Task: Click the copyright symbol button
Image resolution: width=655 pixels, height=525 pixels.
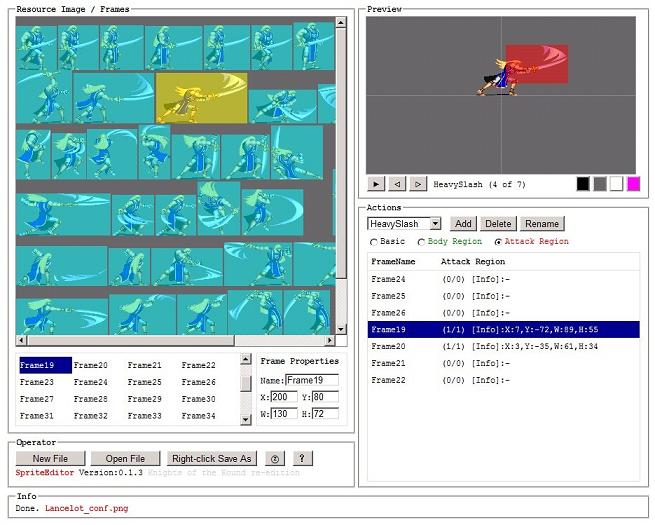Action: [x=275, y=459]
